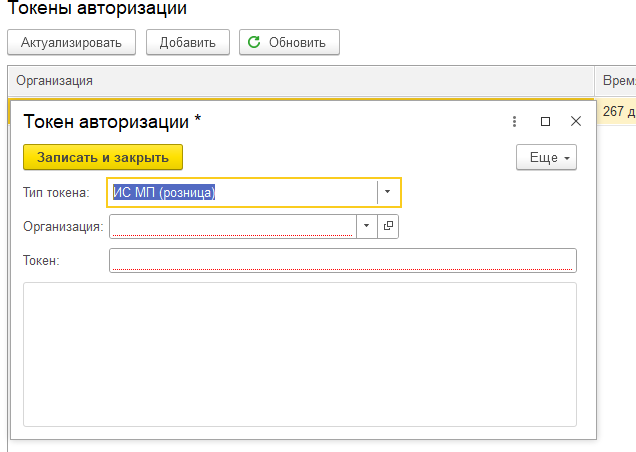The width and height of the screenshot is (636, 452).
Task: Click the Актуализировать button
Action: 71,42
